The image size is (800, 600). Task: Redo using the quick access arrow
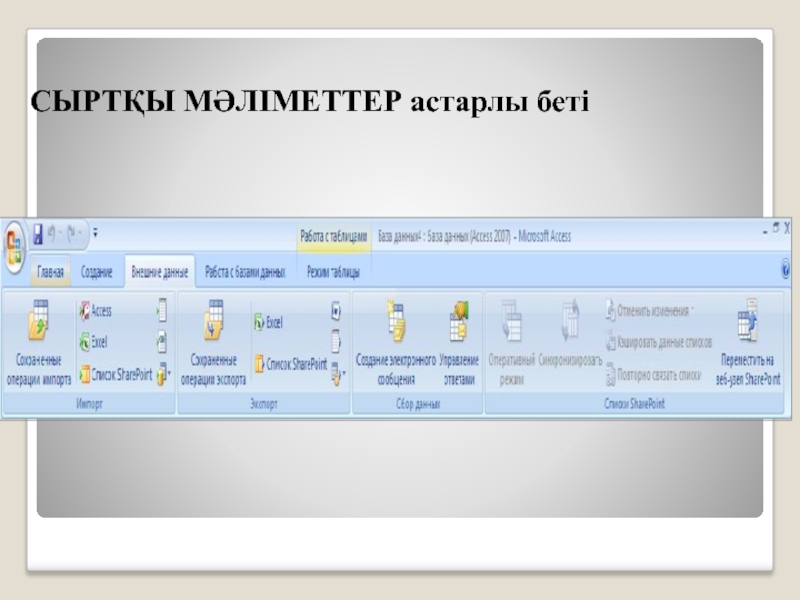[x=71, y=234]
